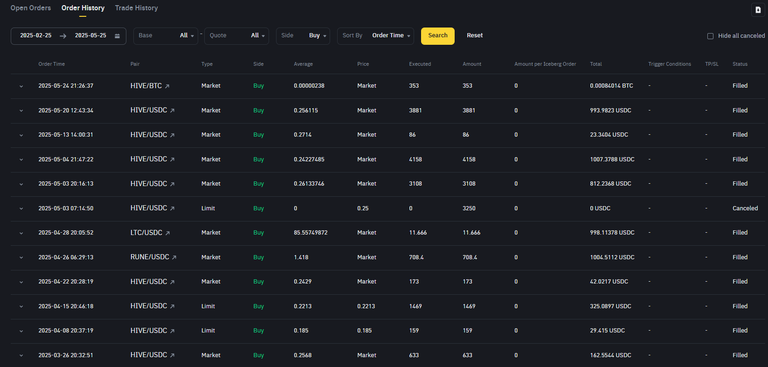
Task: Click the end date 2025-05-25 field
Action: coord(90,36)
